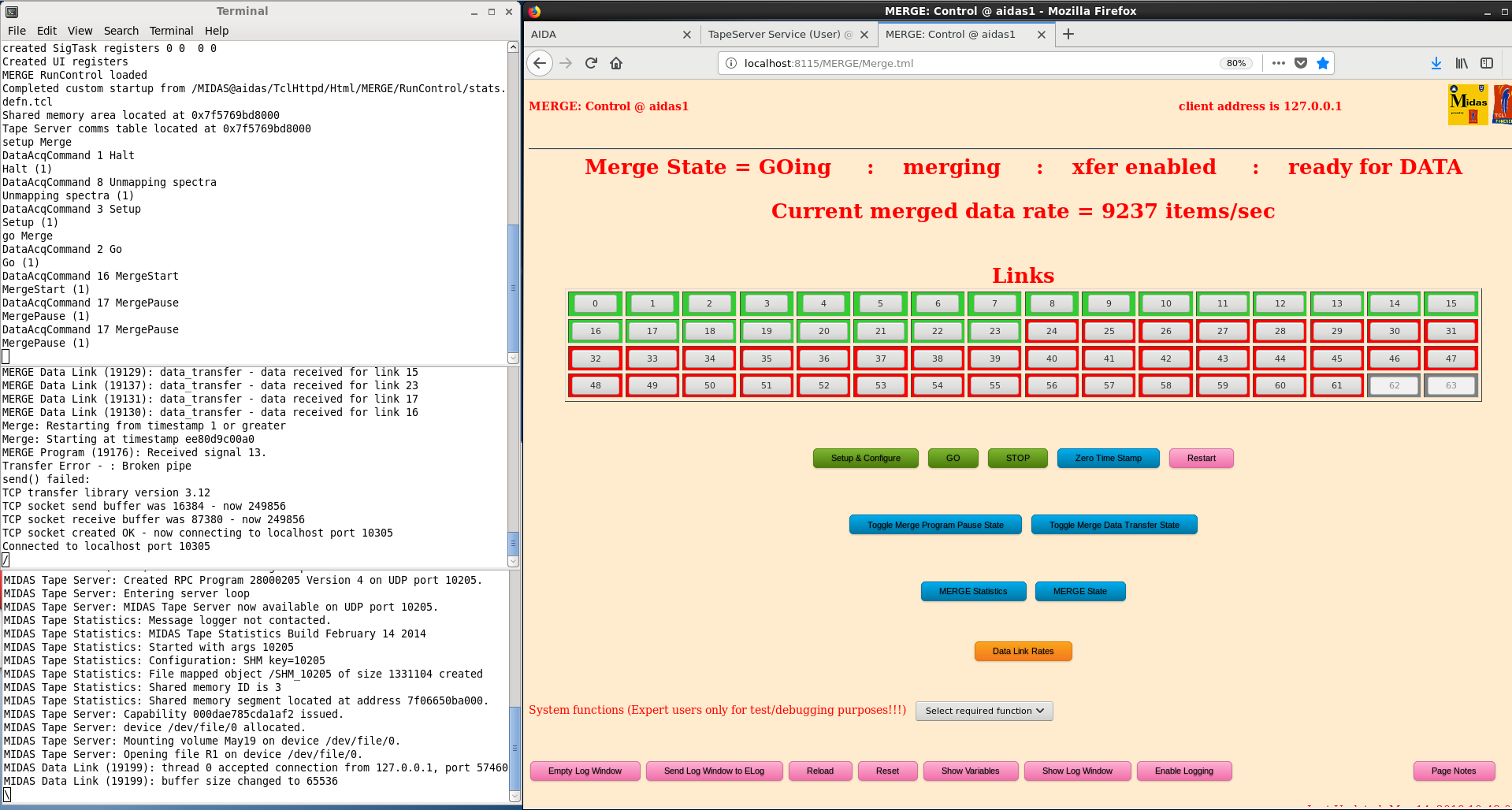The image size is (1512, 810).
Task: Close the AIDA tab
Action: 687,35
